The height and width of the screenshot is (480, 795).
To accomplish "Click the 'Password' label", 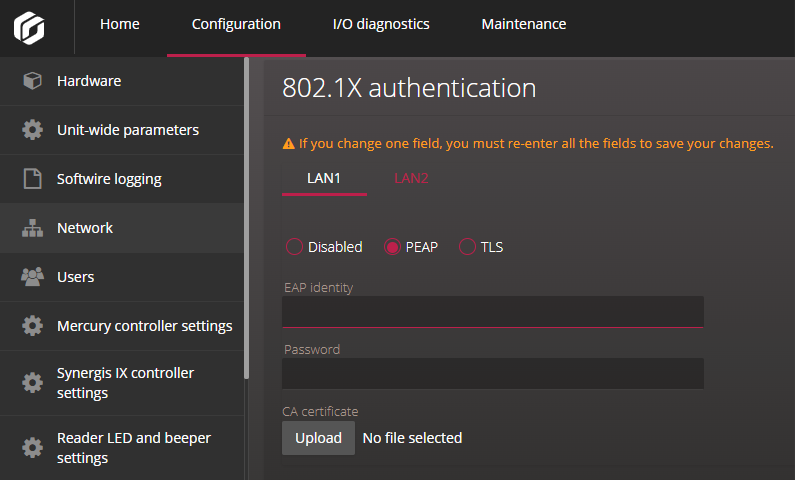I will [x=312, y=349].
